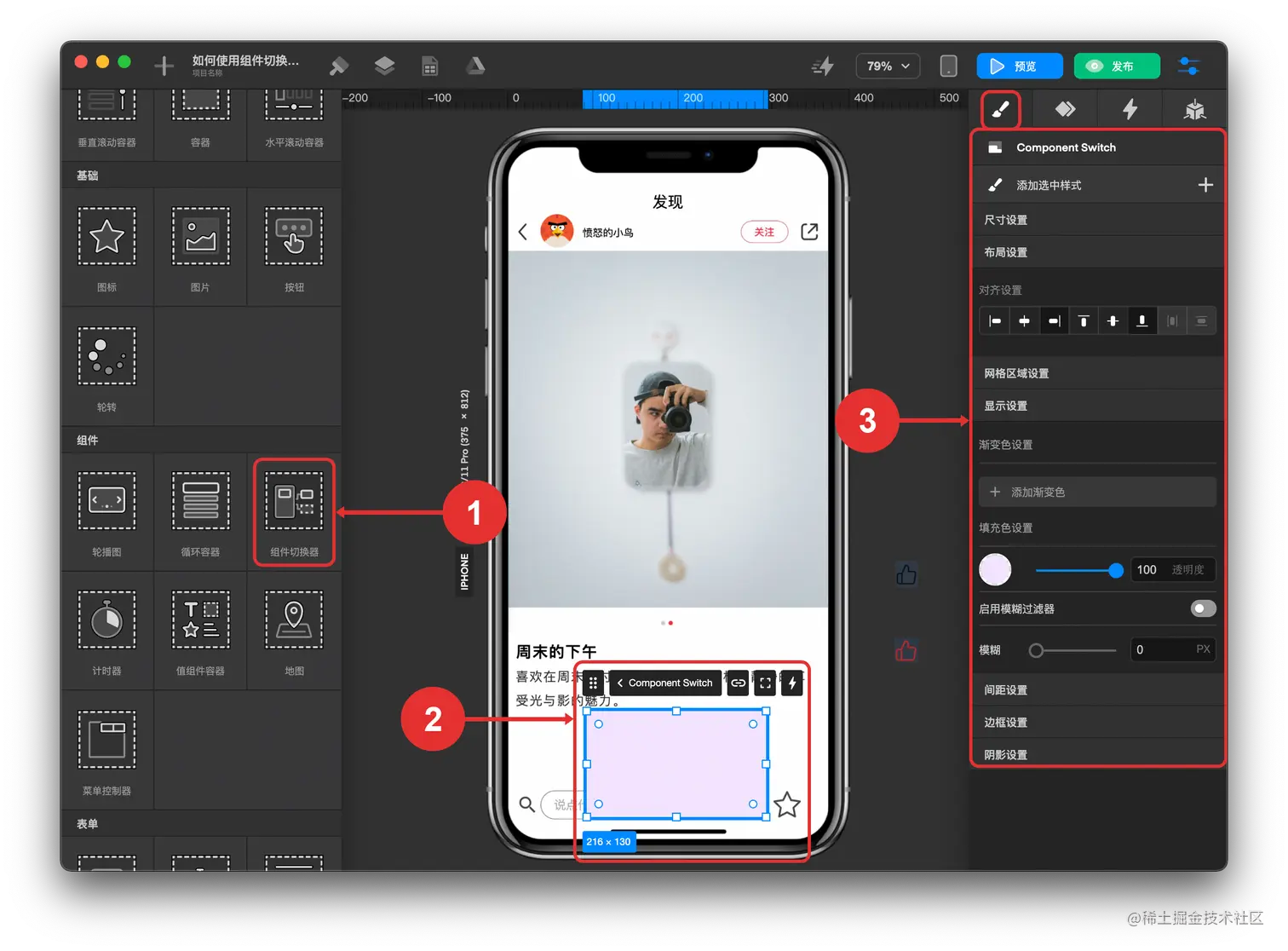Click the opacity value field showing 100

click(x=1172, y=569)
